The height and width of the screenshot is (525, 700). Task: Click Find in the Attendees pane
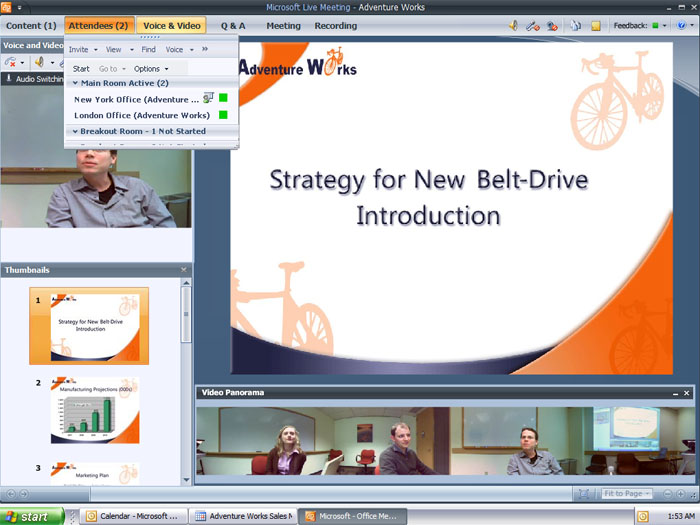coord(149,50)
